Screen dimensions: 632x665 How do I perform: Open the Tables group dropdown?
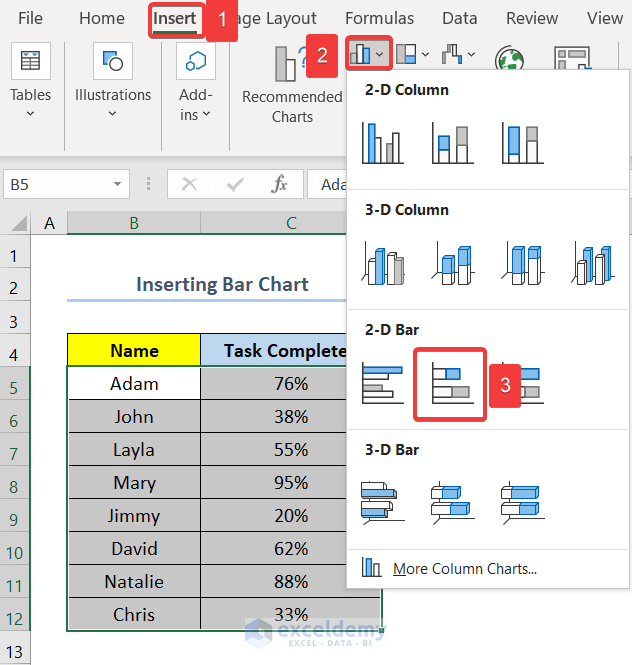tap(30, 114)
